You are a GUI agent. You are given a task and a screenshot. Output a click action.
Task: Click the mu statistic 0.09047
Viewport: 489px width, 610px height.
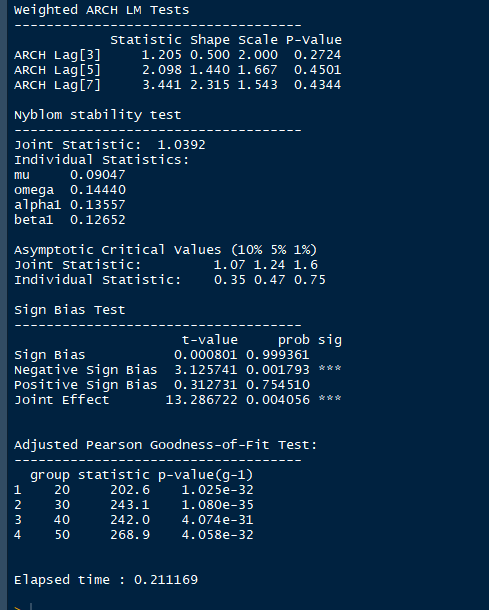click(x=98, y=175)
